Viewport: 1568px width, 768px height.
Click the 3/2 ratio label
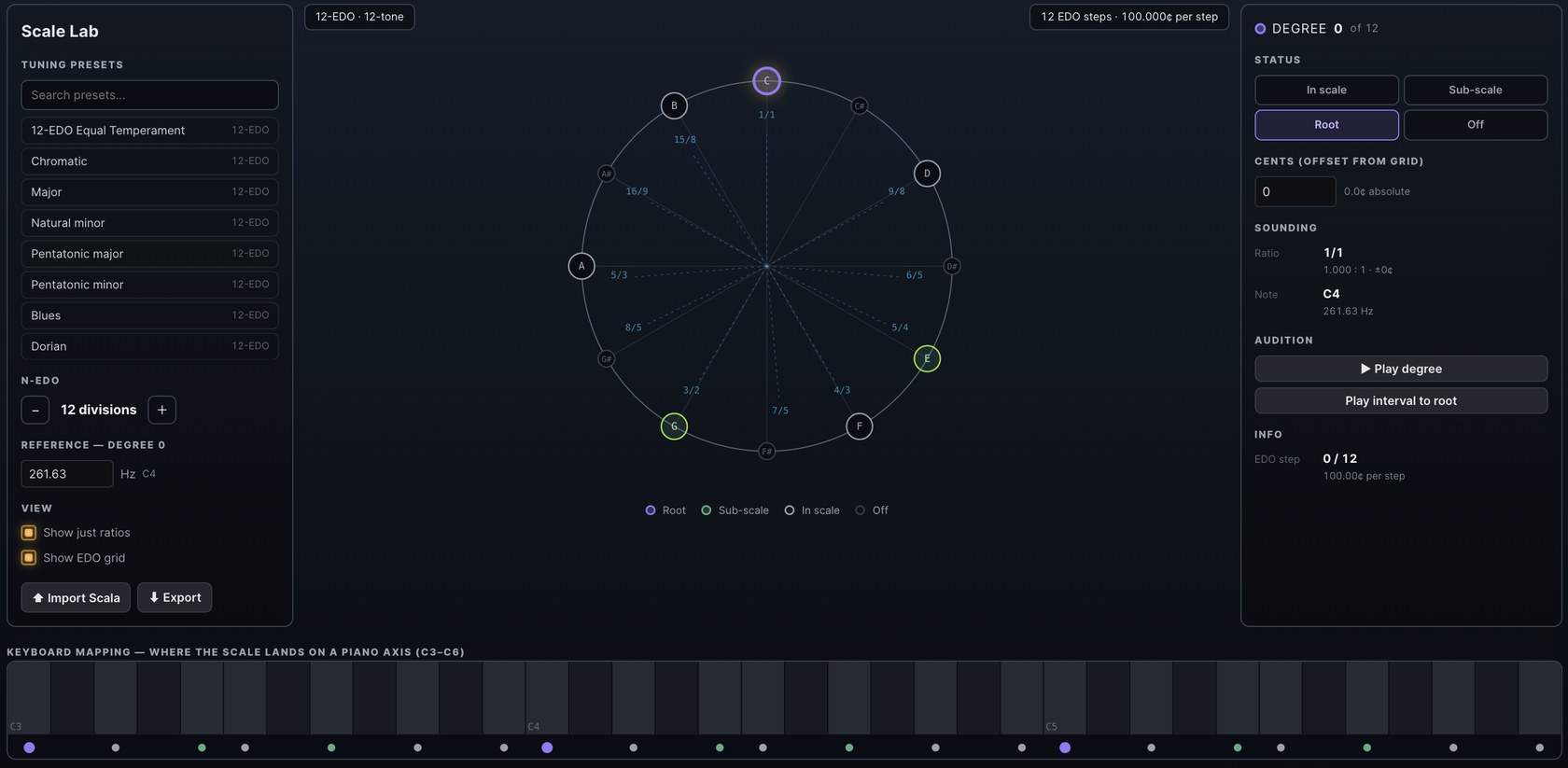coord(691,390)
